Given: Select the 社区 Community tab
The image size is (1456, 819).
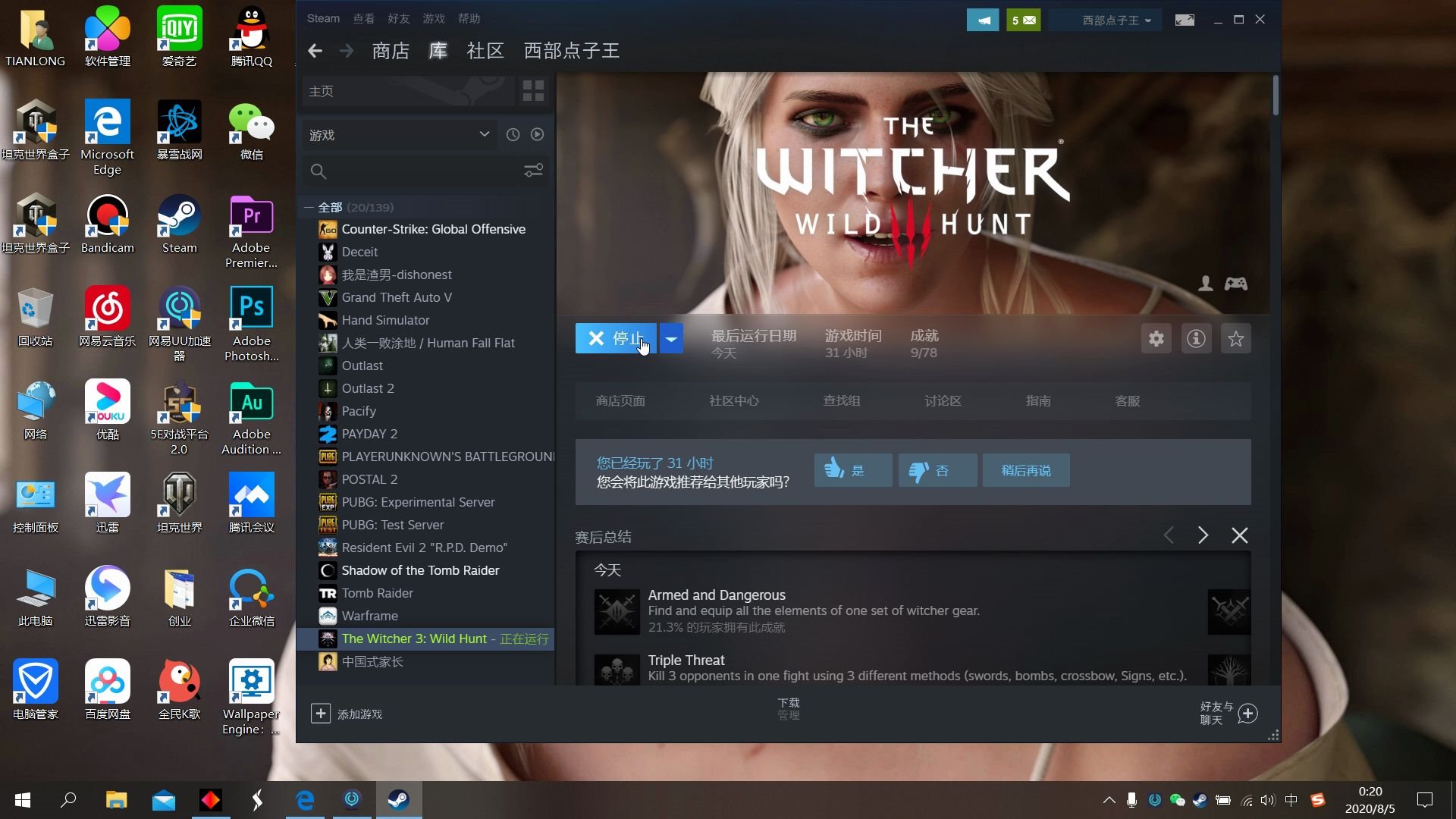Looking at the screenshot, I should pyautogui.click(x=482, y=51).
